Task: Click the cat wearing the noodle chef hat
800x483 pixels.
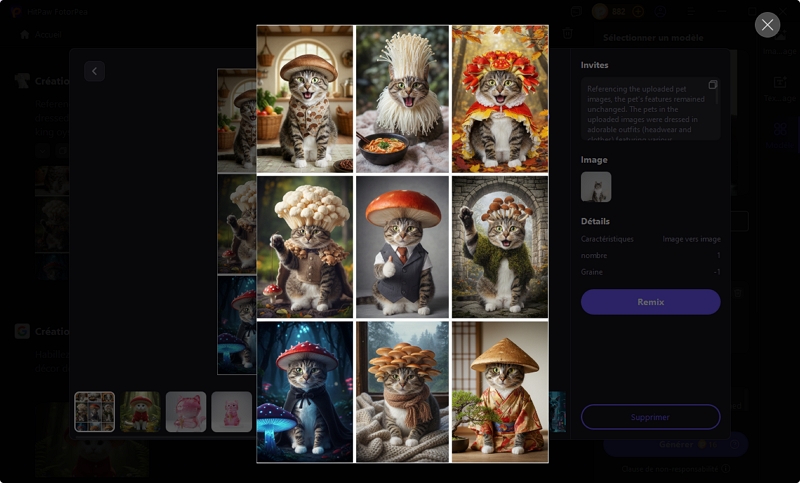Action: click(x=402, y=98)
